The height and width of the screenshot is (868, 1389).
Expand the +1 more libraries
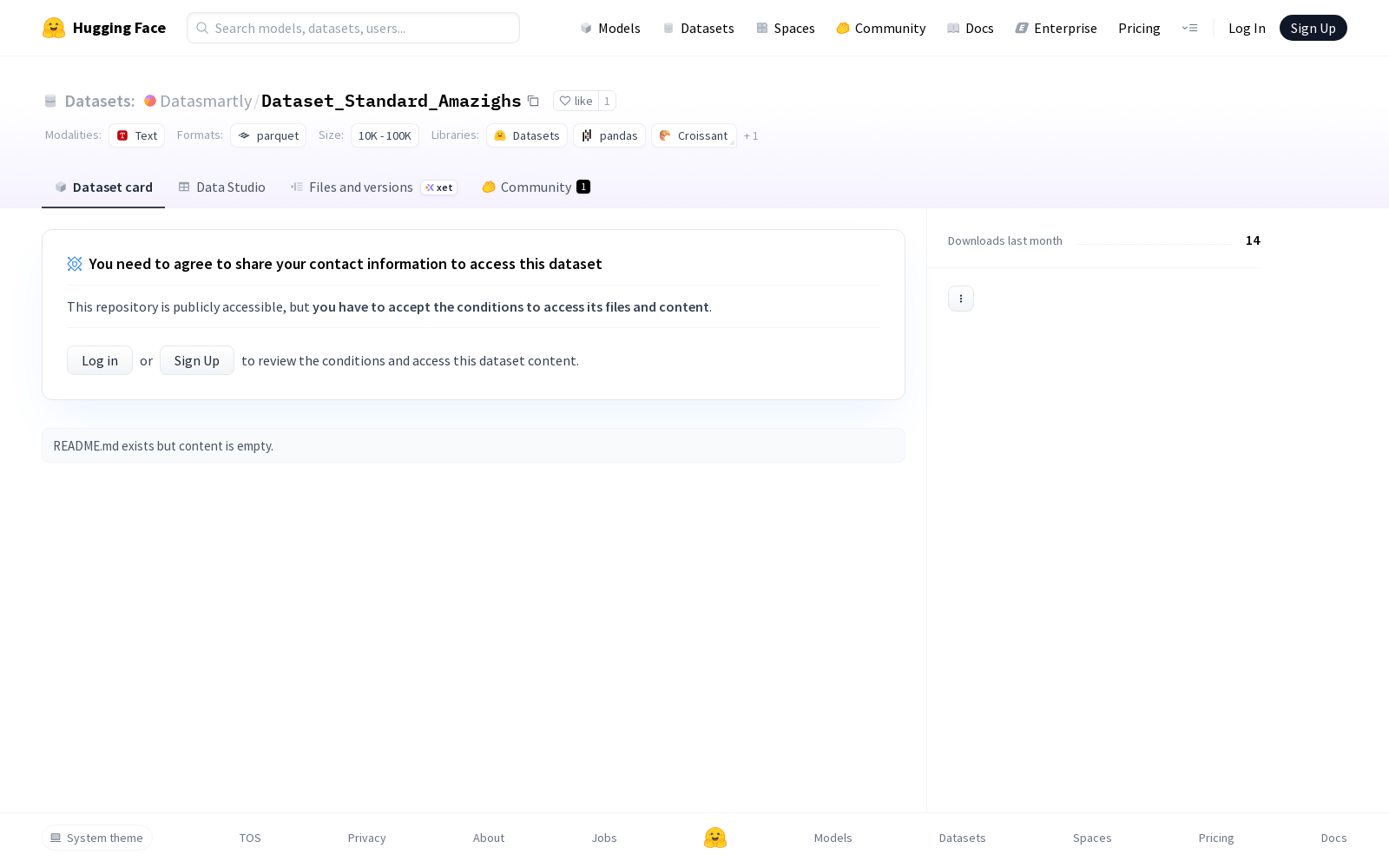click(x=751, y=135)
